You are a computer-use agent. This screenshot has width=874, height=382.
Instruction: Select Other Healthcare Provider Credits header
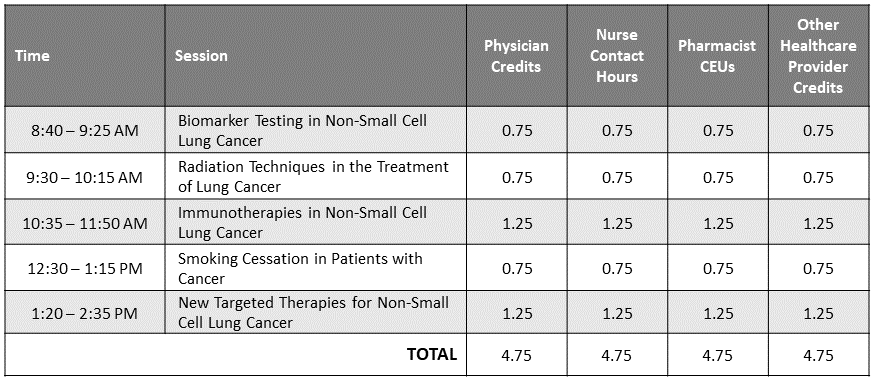pos(819,56)
